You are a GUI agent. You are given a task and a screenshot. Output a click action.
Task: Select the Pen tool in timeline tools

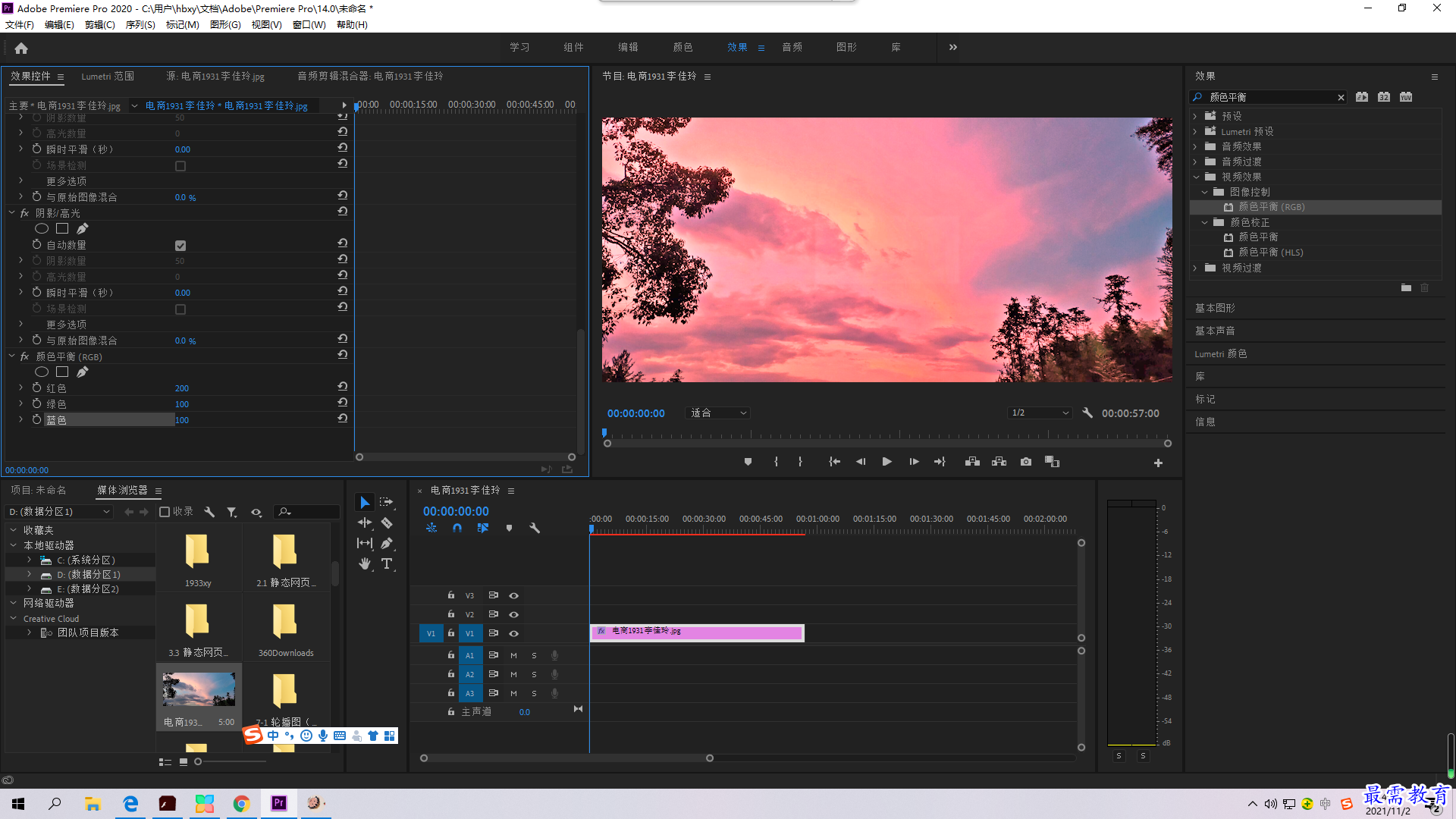(387, 543)
